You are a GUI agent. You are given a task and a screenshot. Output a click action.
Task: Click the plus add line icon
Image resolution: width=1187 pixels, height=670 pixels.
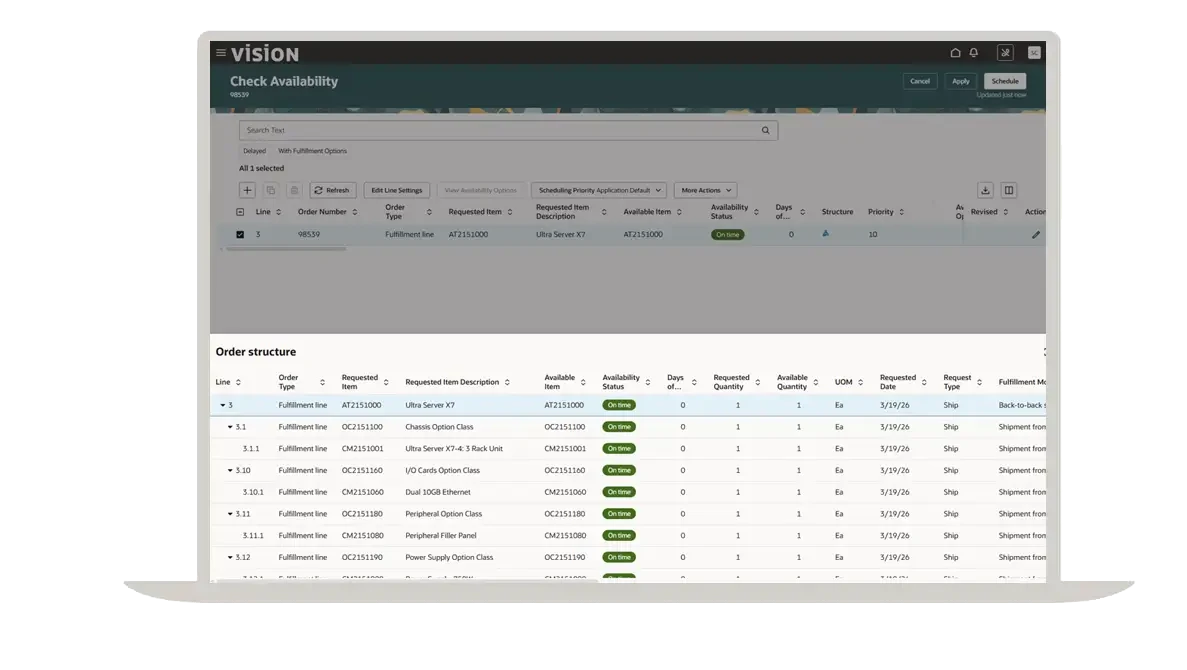coord(247,190)
